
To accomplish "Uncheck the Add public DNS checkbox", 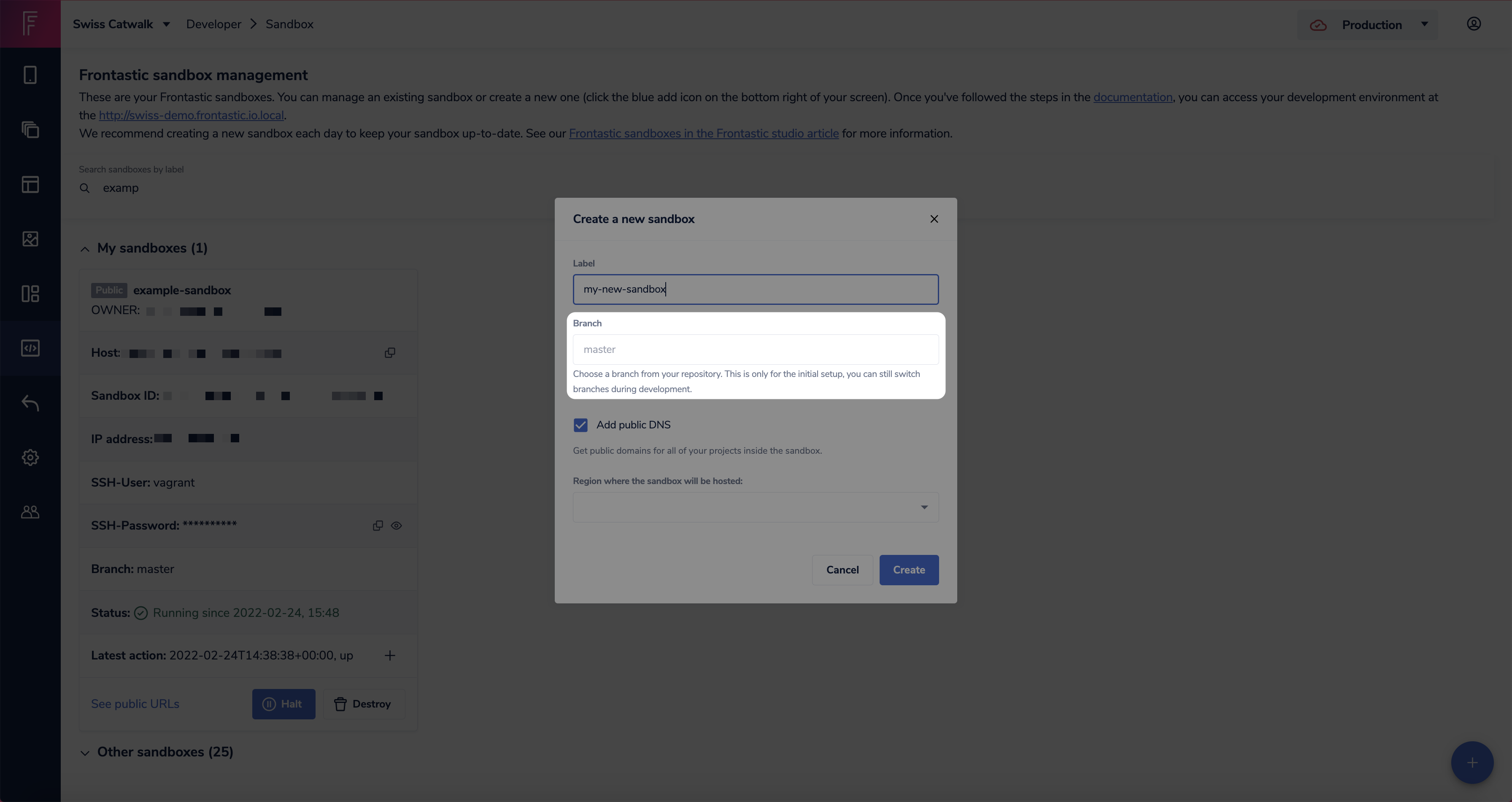I will click(x=580, y=425).
